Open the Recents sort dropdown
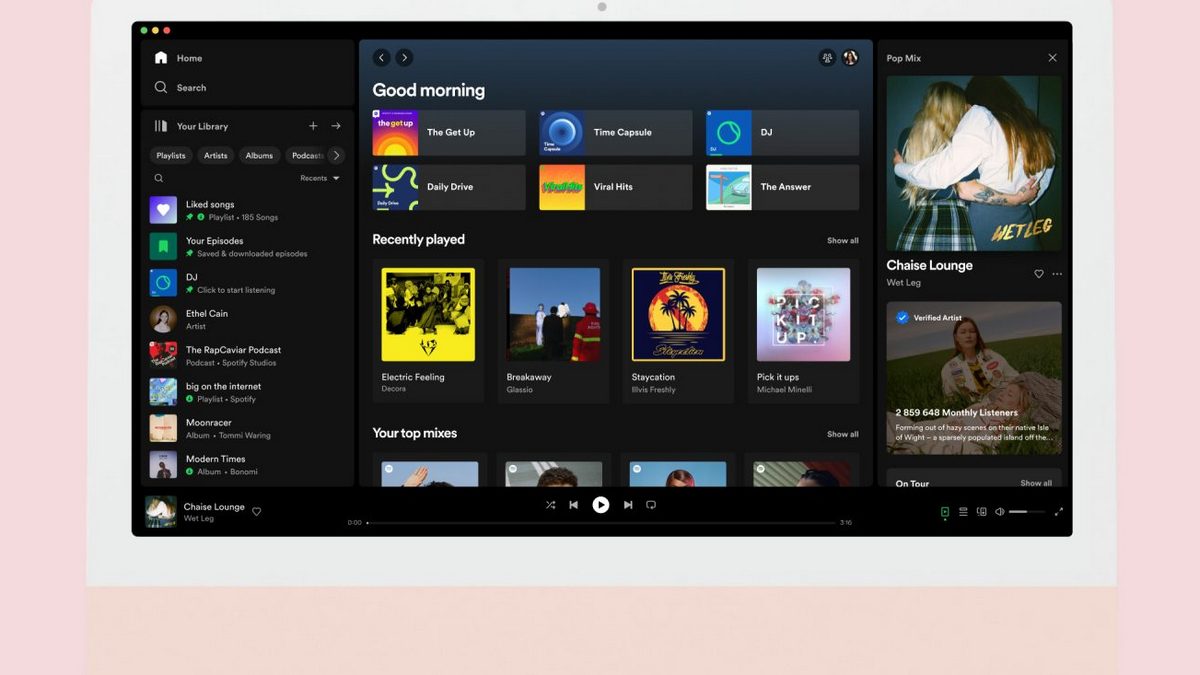The height and width of the screenshot is (675, 1200). 320,178
